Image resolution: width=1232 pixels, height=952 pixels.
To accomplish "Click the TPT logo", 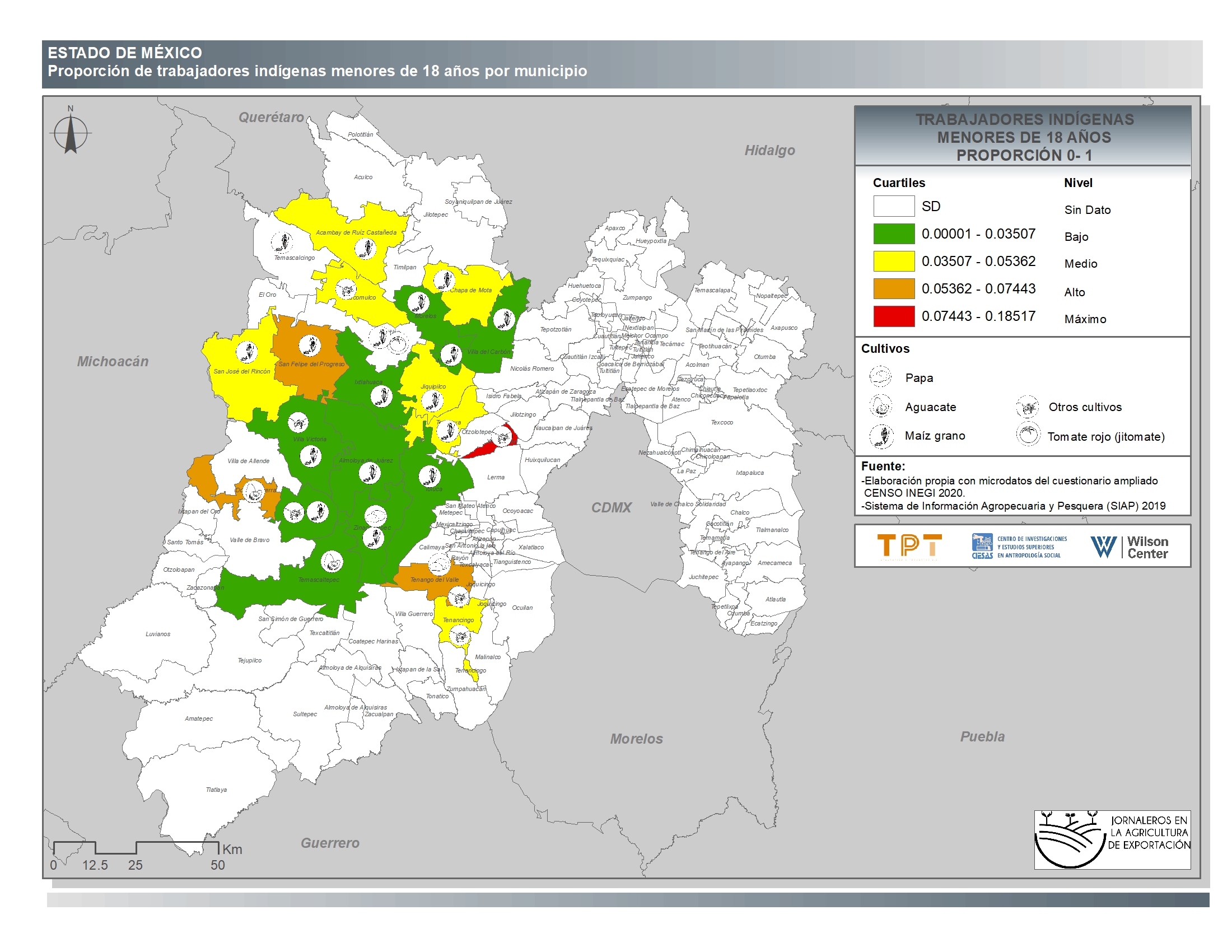I will tap(909, 546).
